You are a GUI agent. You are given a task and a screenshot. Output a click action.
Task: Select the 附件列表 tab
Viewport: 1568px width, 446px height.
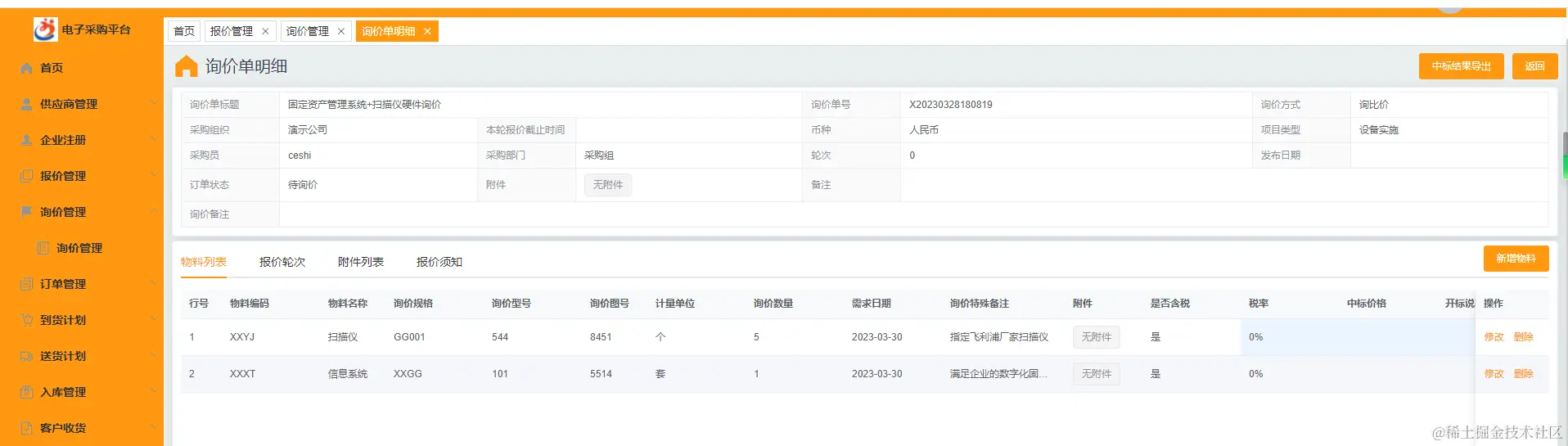click(x=361, y=262)
